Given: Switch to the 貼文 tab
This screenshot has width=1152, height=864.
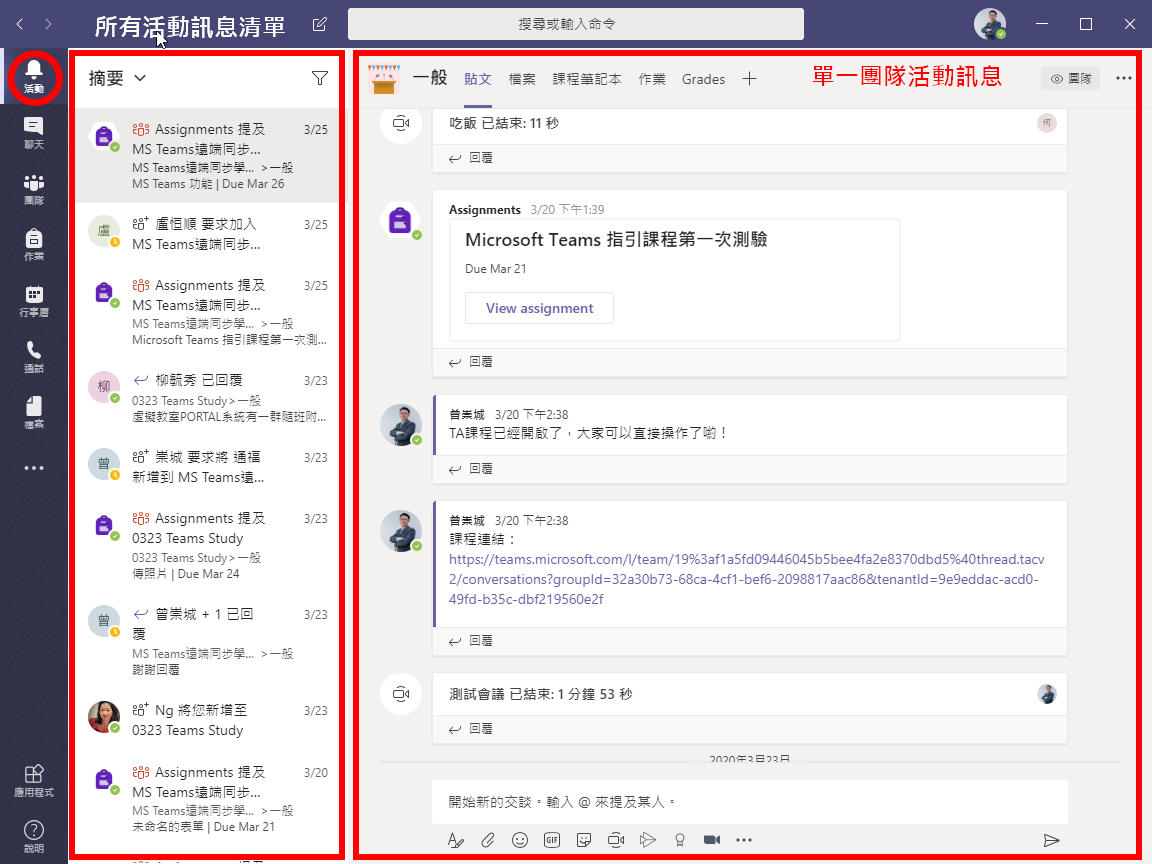Looking at the screenshot, I should coord(478,79).
